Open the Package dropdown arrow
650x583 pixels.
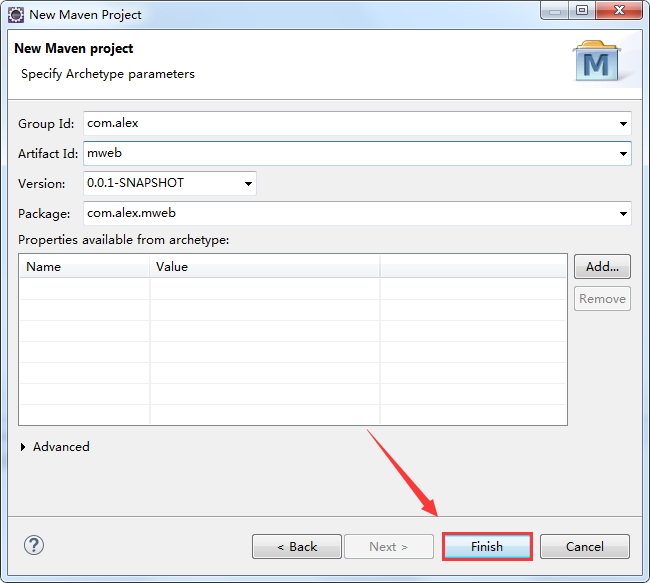[623, 214]
